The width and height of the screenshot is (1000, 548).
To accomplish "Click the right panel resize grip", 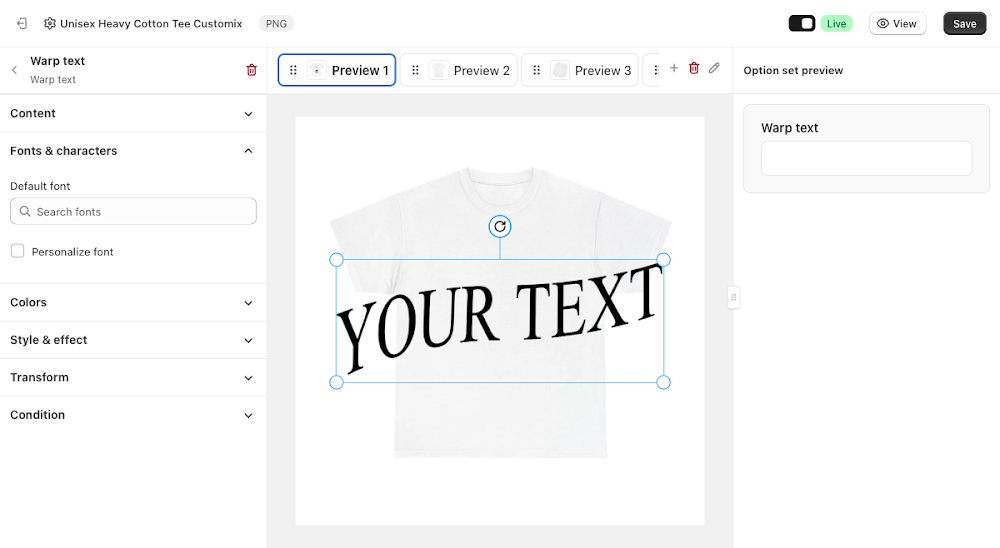I will point(733,297).
